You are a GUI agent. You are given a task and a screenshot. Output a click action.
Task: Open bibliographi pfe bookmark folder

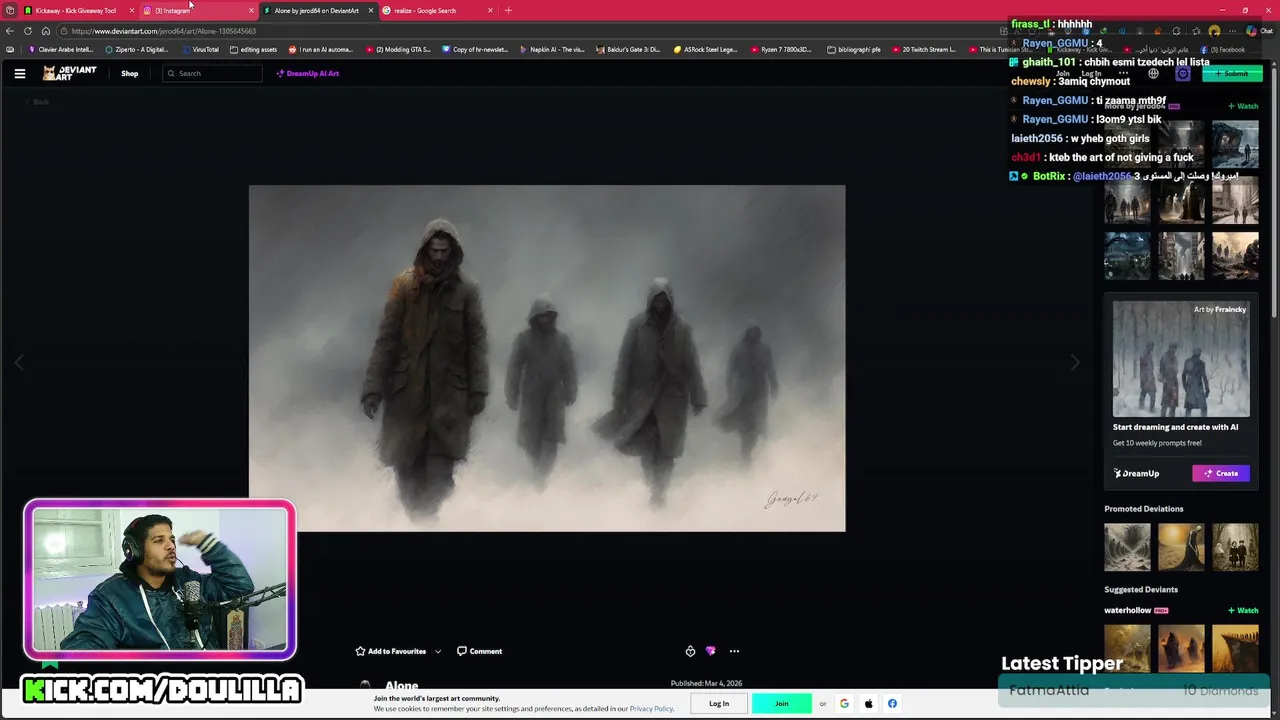click(x=854, y=49)
